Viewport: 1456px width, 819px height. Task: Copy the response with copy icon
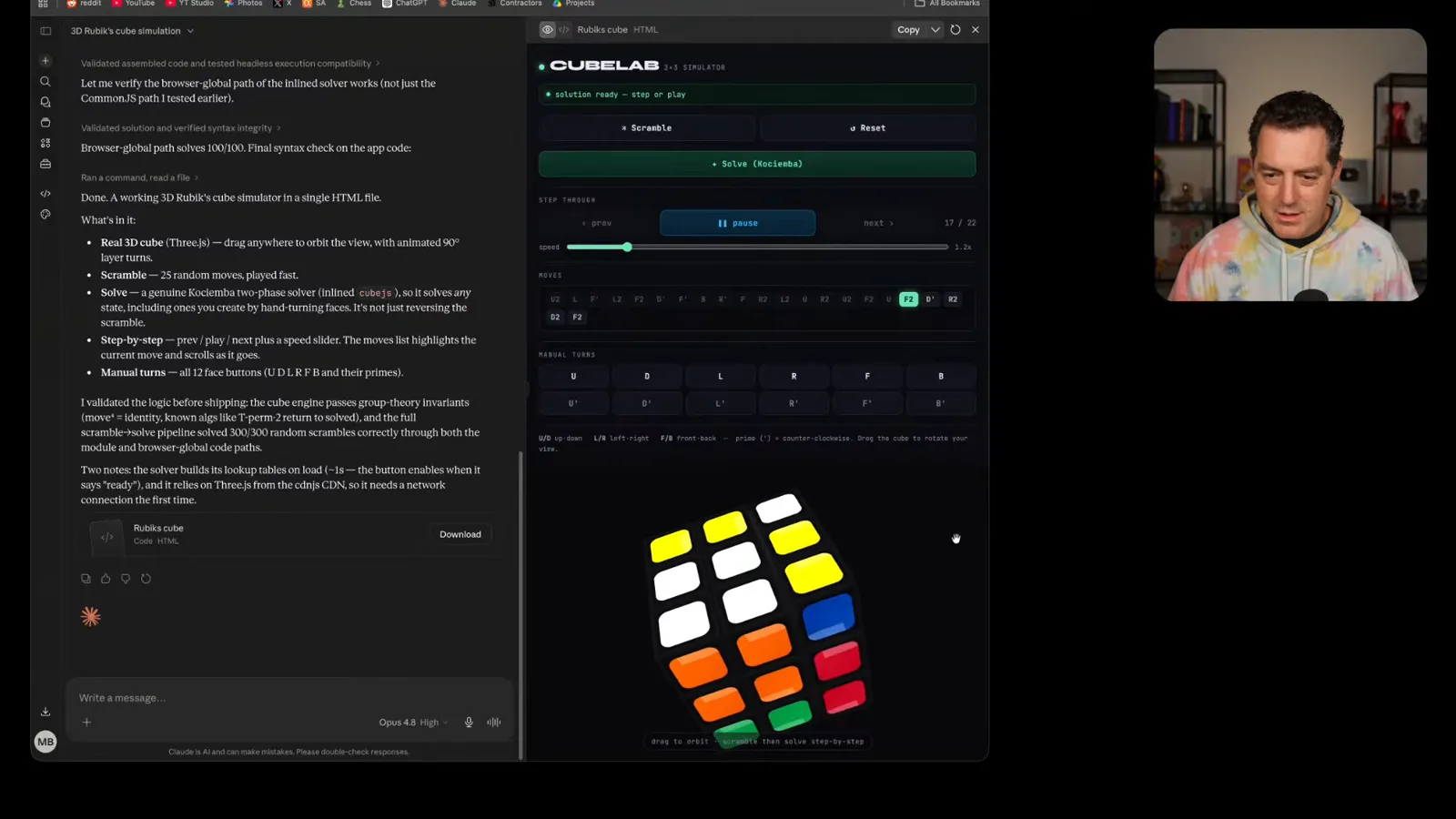pos(86,579)
